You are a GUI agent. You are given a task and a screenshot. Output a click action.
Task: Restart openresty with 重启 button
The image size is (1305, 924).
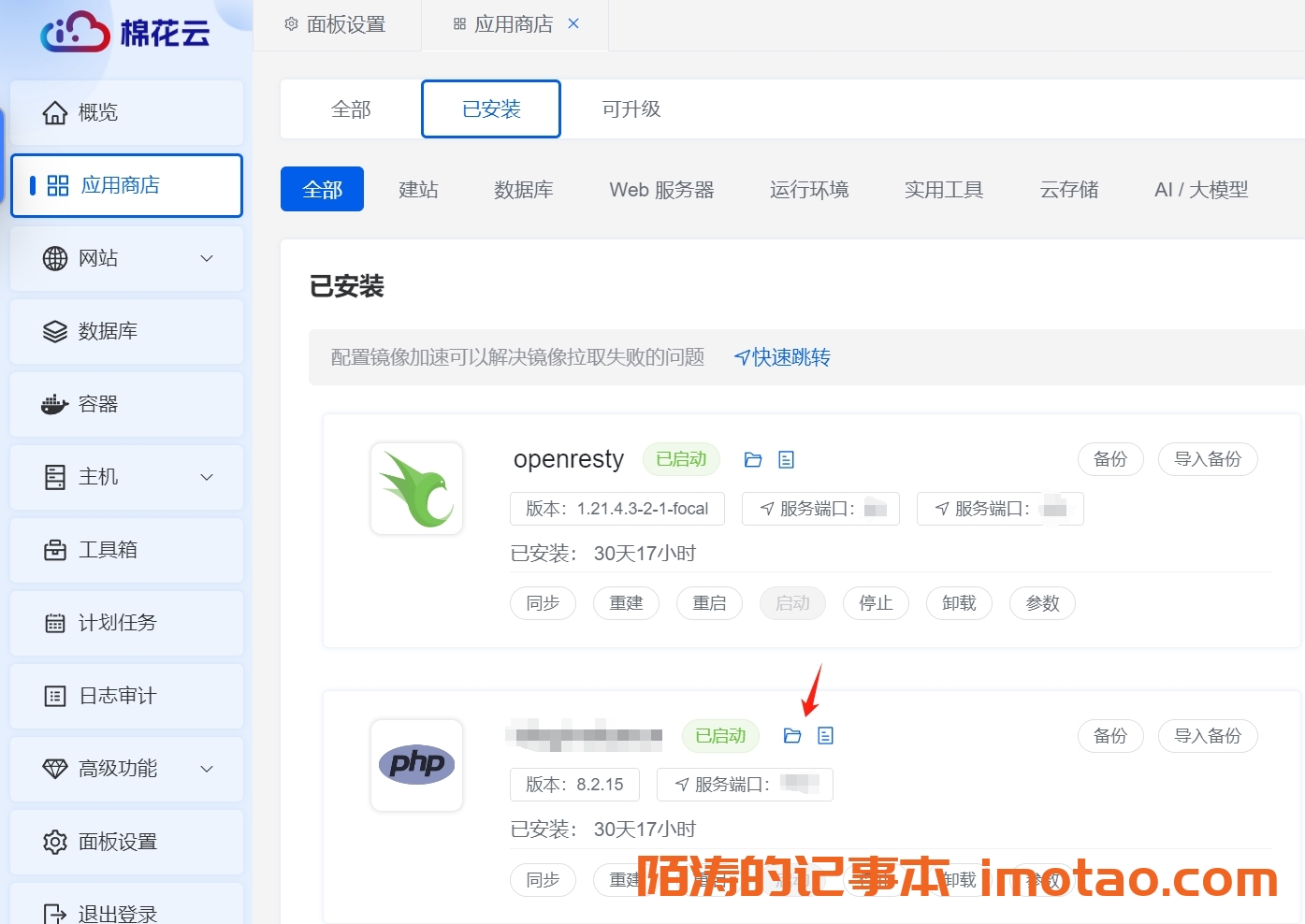pyautogui.click(x=709, y=603)
